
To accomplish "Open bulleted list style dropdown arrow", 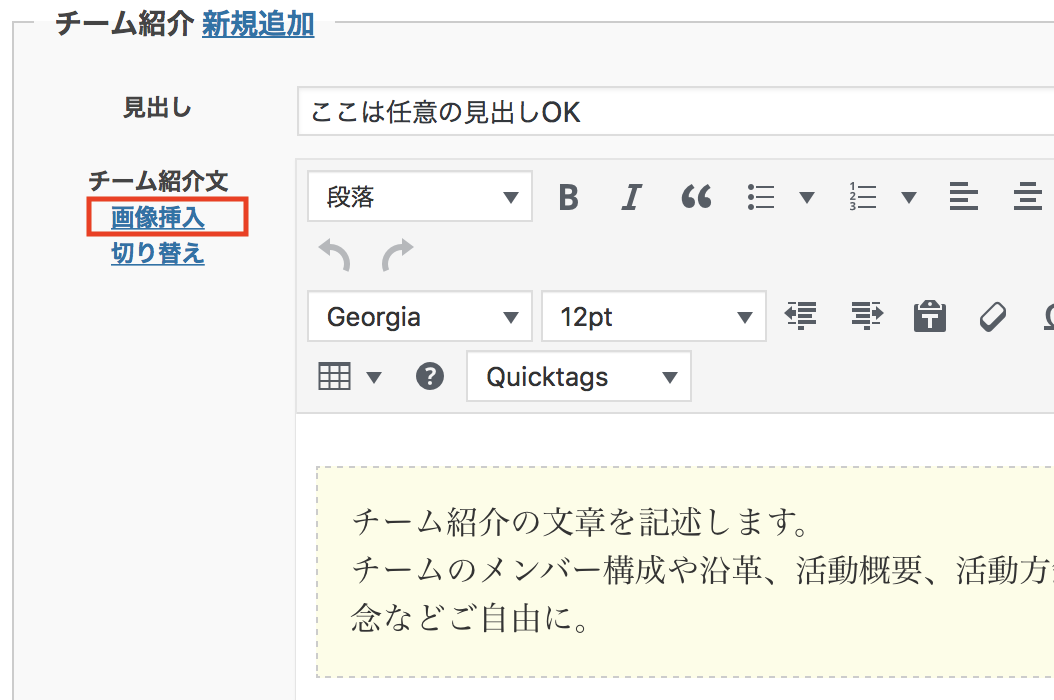I will coord(807,197).
